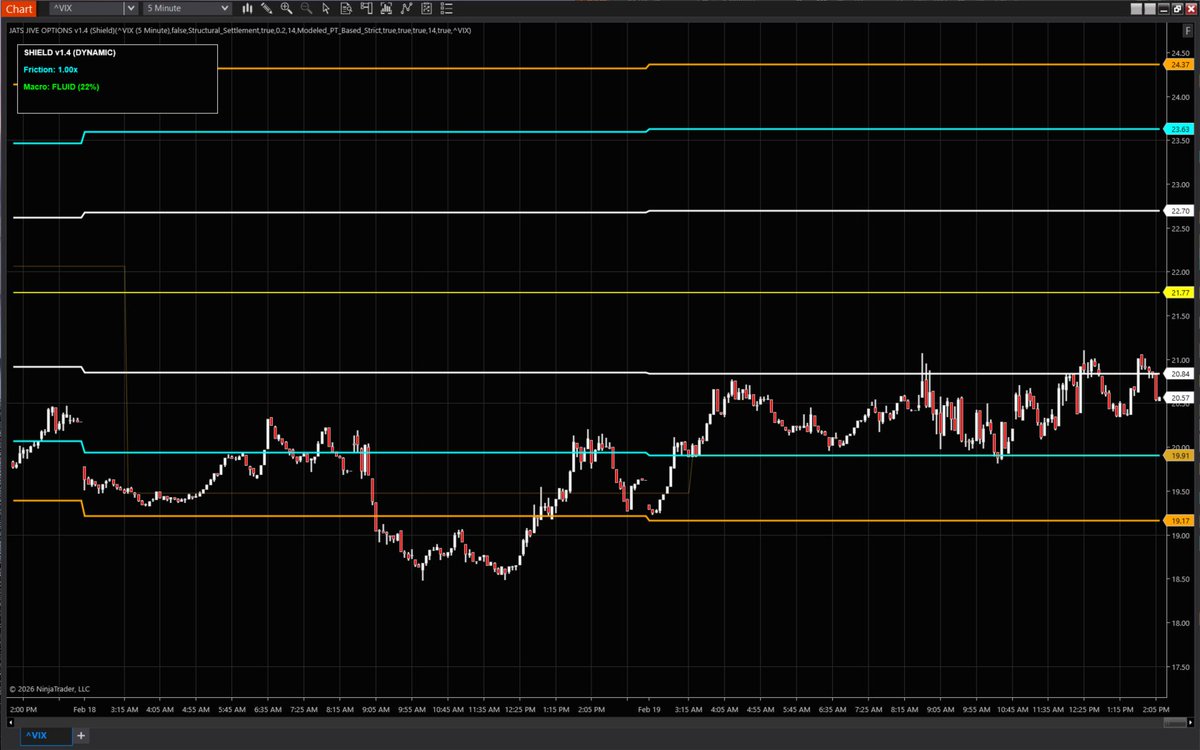
Task: Click the 21.77 yellow price marker
Action: 1178,292
